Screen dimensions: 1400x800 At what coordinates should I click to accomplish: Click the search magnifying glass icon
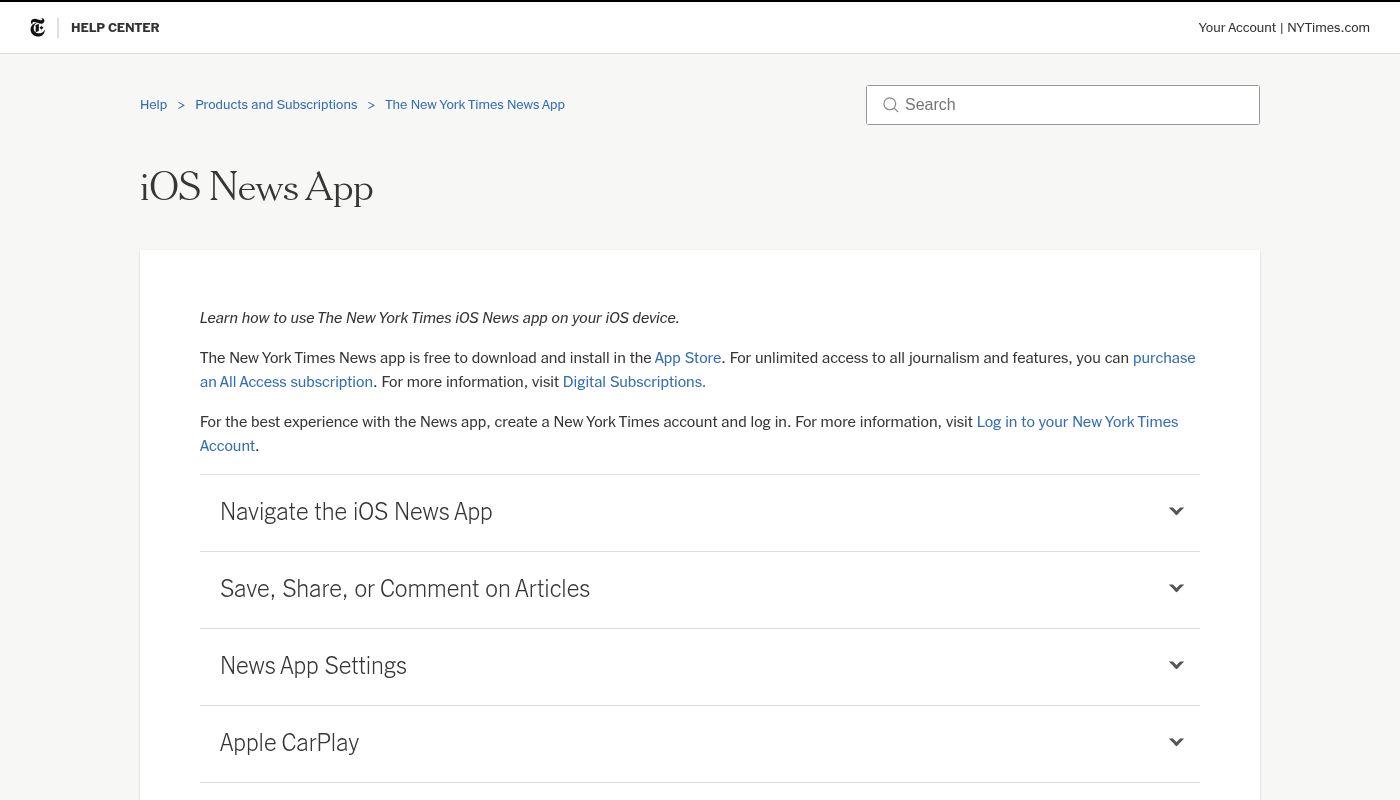(890, 105)
